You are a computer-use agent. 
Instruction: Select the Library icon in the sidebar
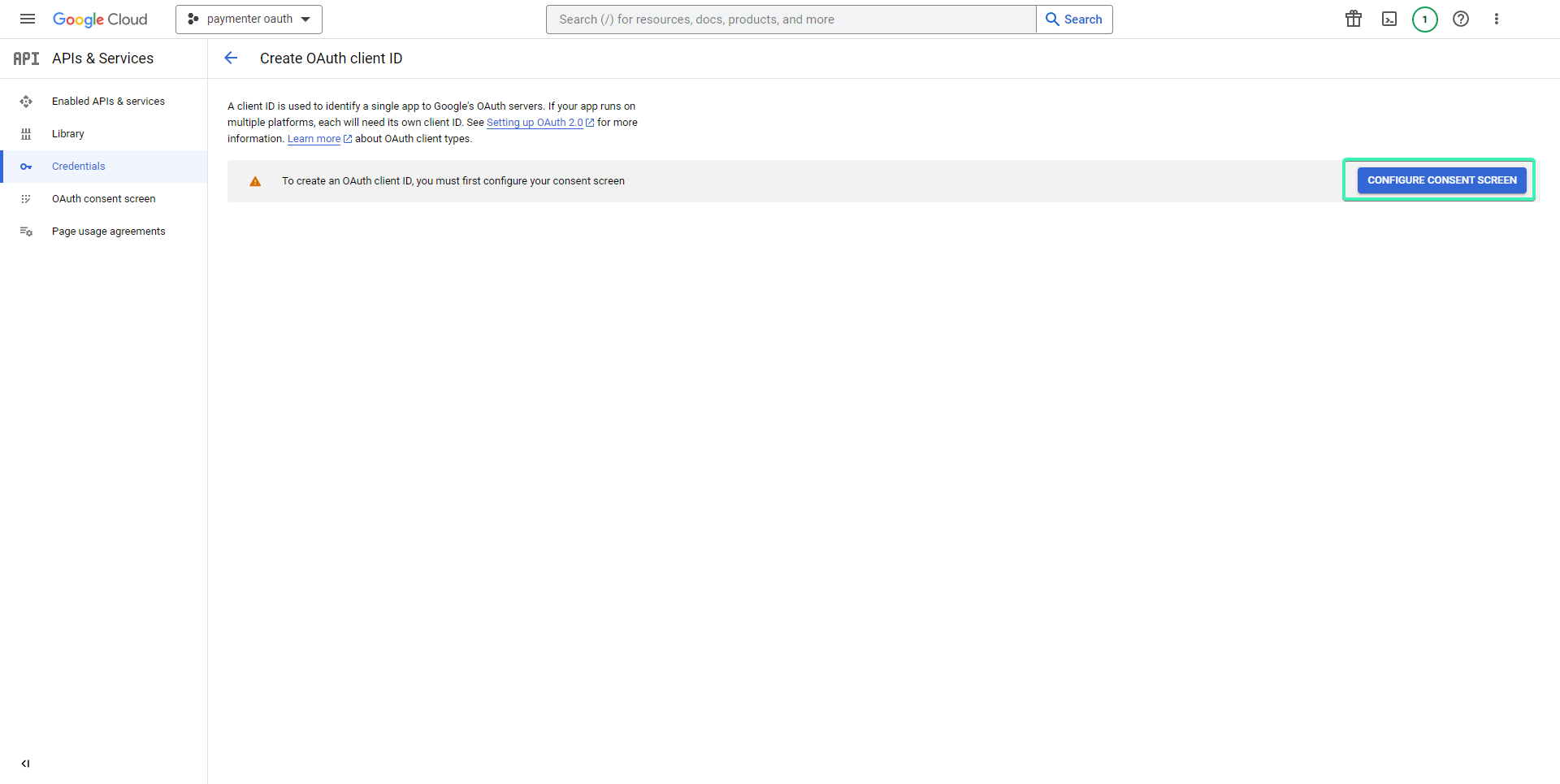[27, 133]
